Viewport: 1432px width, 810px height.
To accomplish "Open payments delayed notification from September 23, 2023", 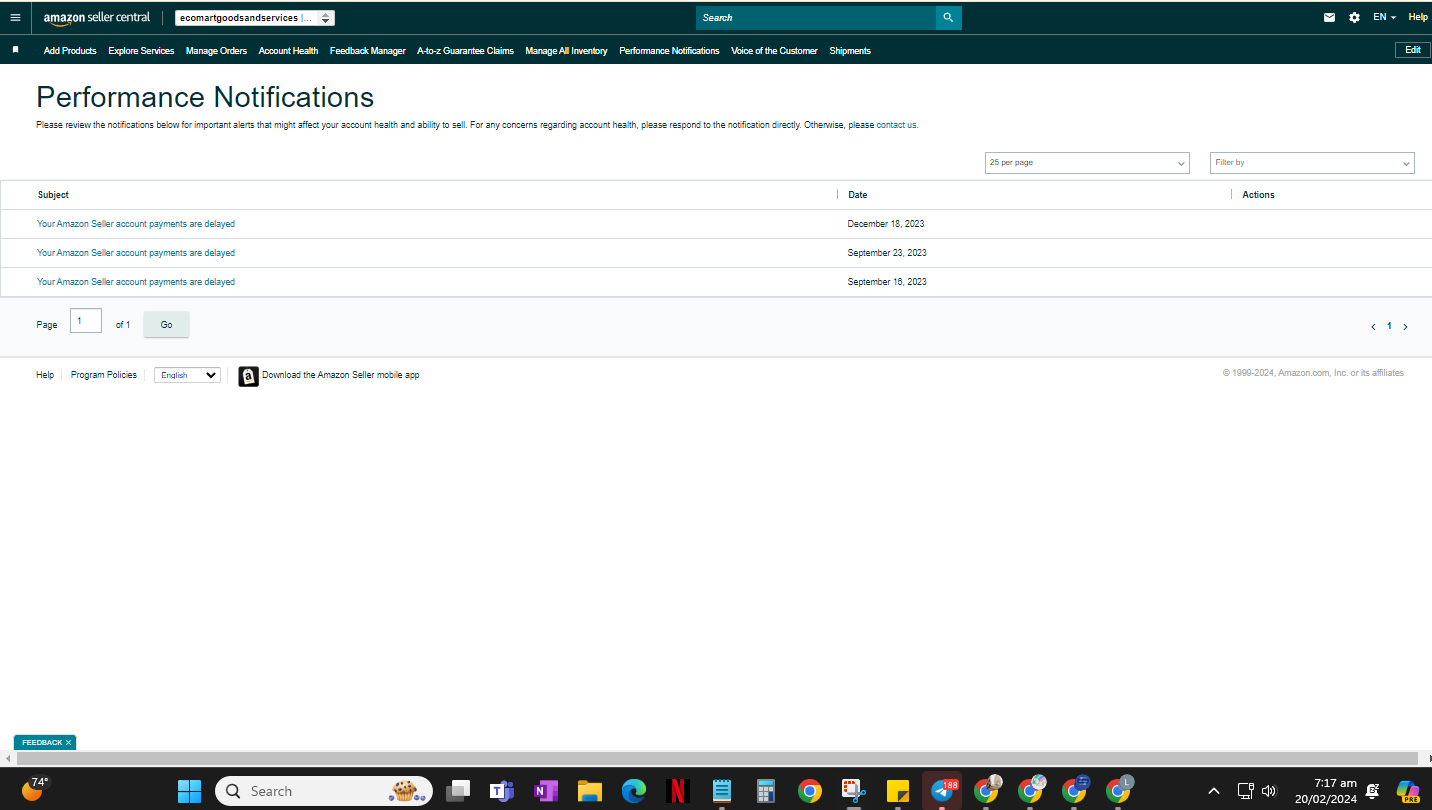I will [x=136, y=253].
